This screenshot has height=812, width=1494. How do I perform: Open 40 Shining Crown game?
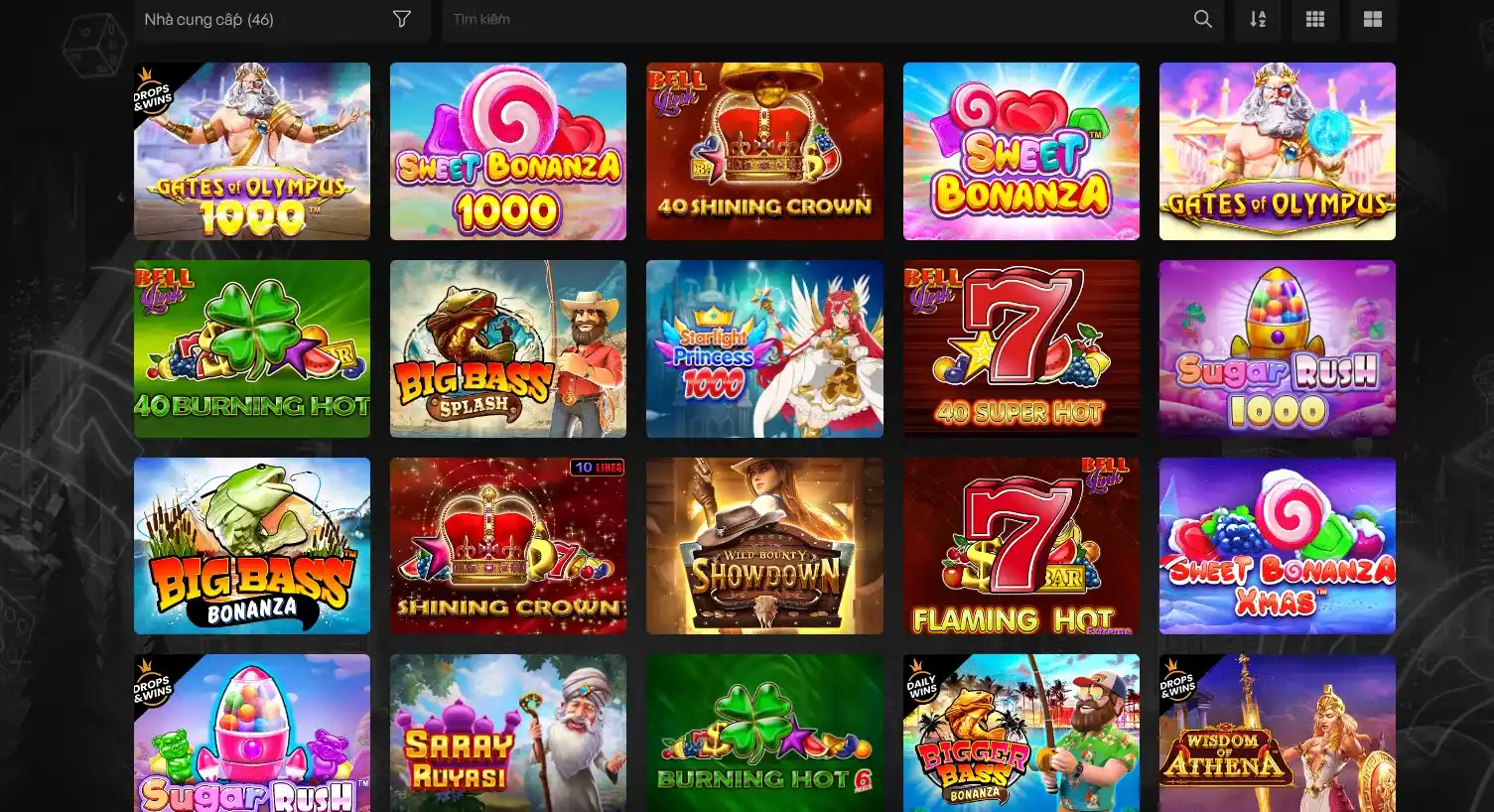tap(764, 151)
